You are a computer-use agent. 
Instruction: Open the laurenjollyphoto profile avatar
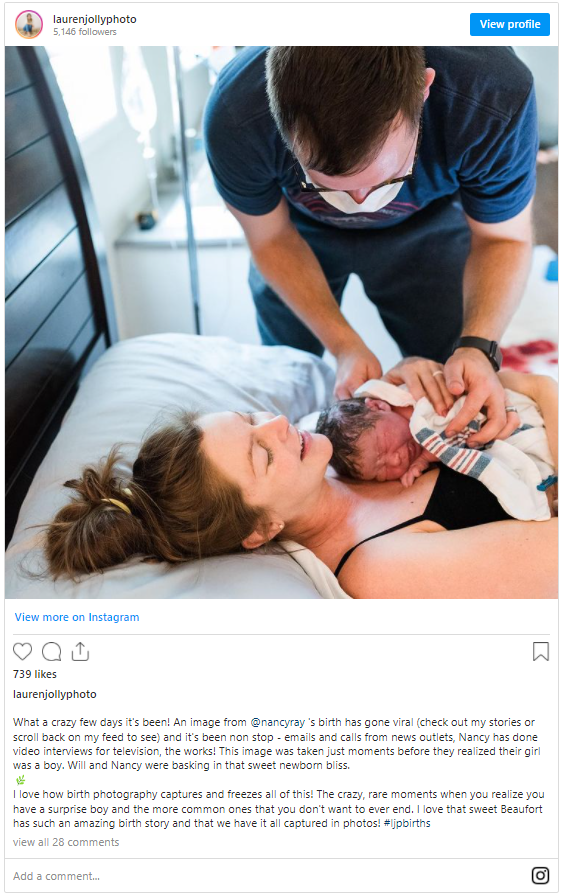29,25
